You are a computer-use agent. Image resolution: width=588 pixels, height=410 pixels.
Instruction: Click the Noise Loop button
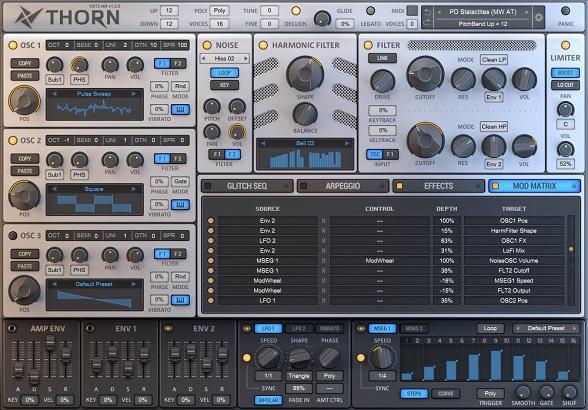[x=224, y=73]
